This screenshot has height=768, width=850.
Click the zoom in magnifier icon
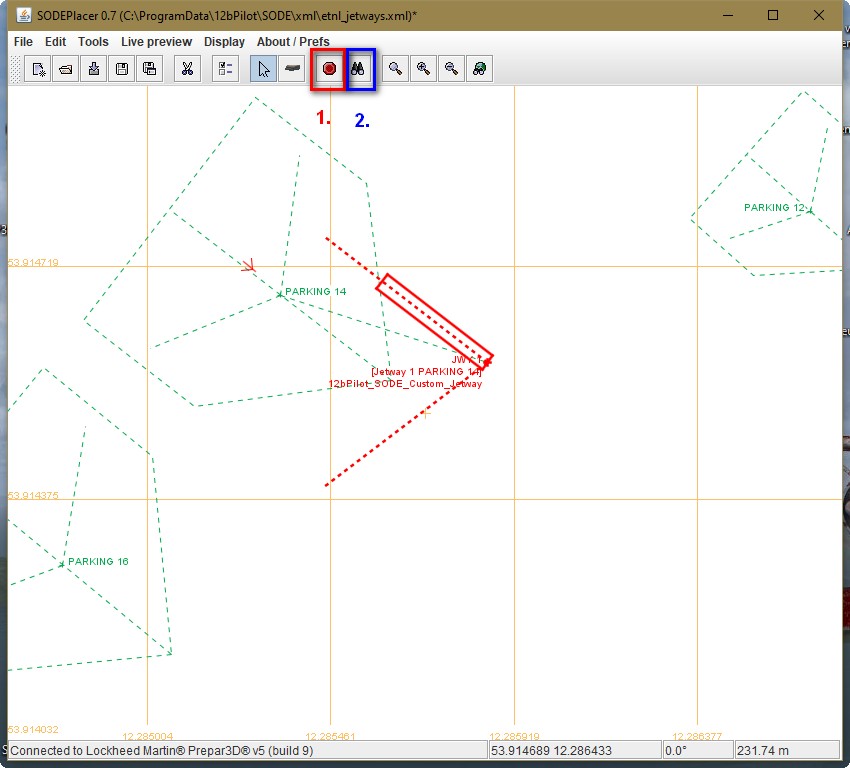424,69
